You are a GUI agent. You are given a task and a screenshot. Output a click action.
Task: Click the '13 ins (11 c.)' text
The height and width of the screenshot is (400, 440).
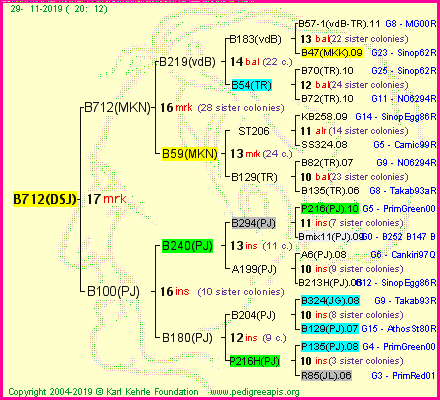(x=261, y=246)
